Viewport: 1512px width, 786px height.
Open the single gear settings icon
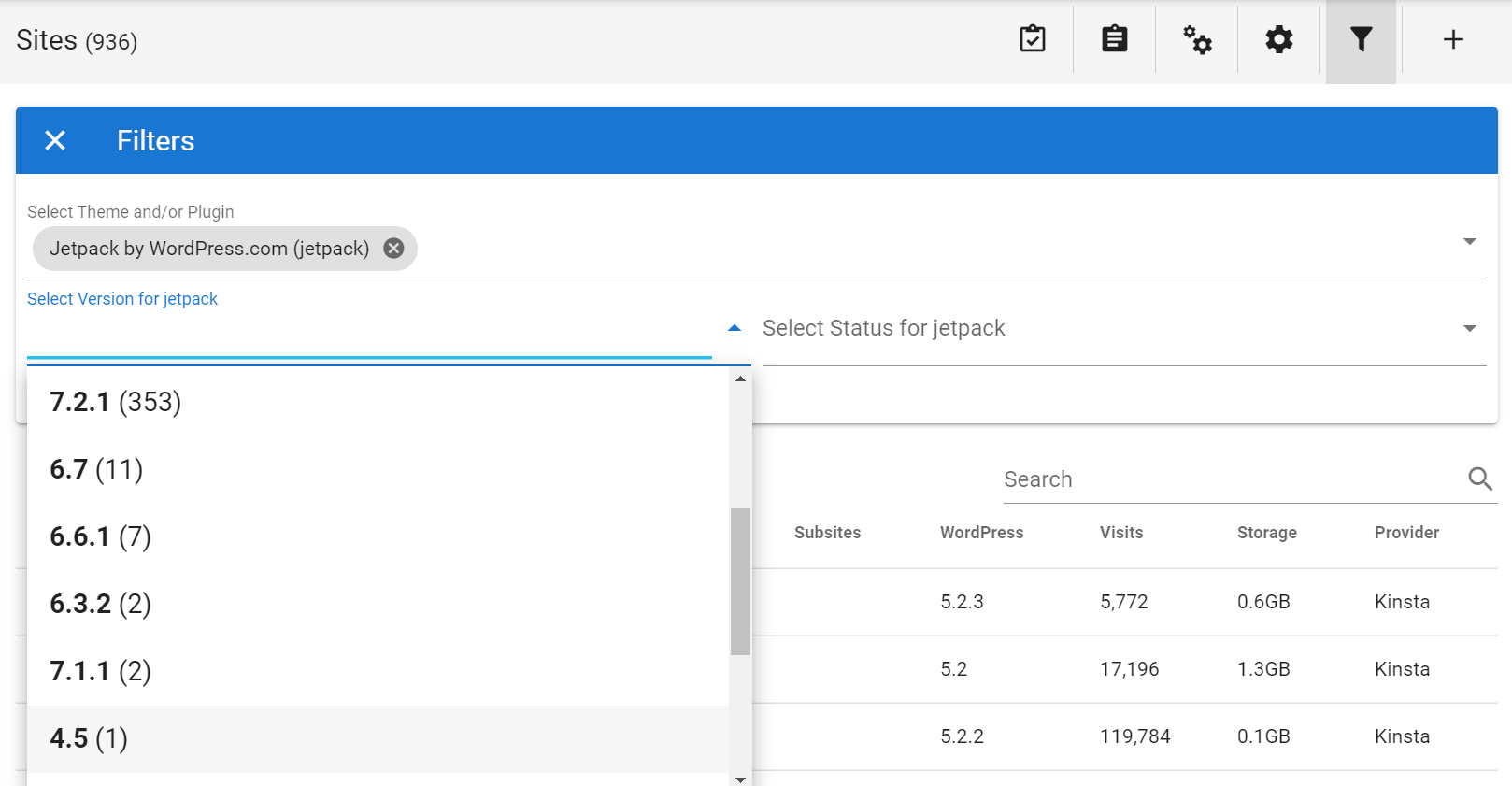pyautogui.click(x=1279, y=39)
